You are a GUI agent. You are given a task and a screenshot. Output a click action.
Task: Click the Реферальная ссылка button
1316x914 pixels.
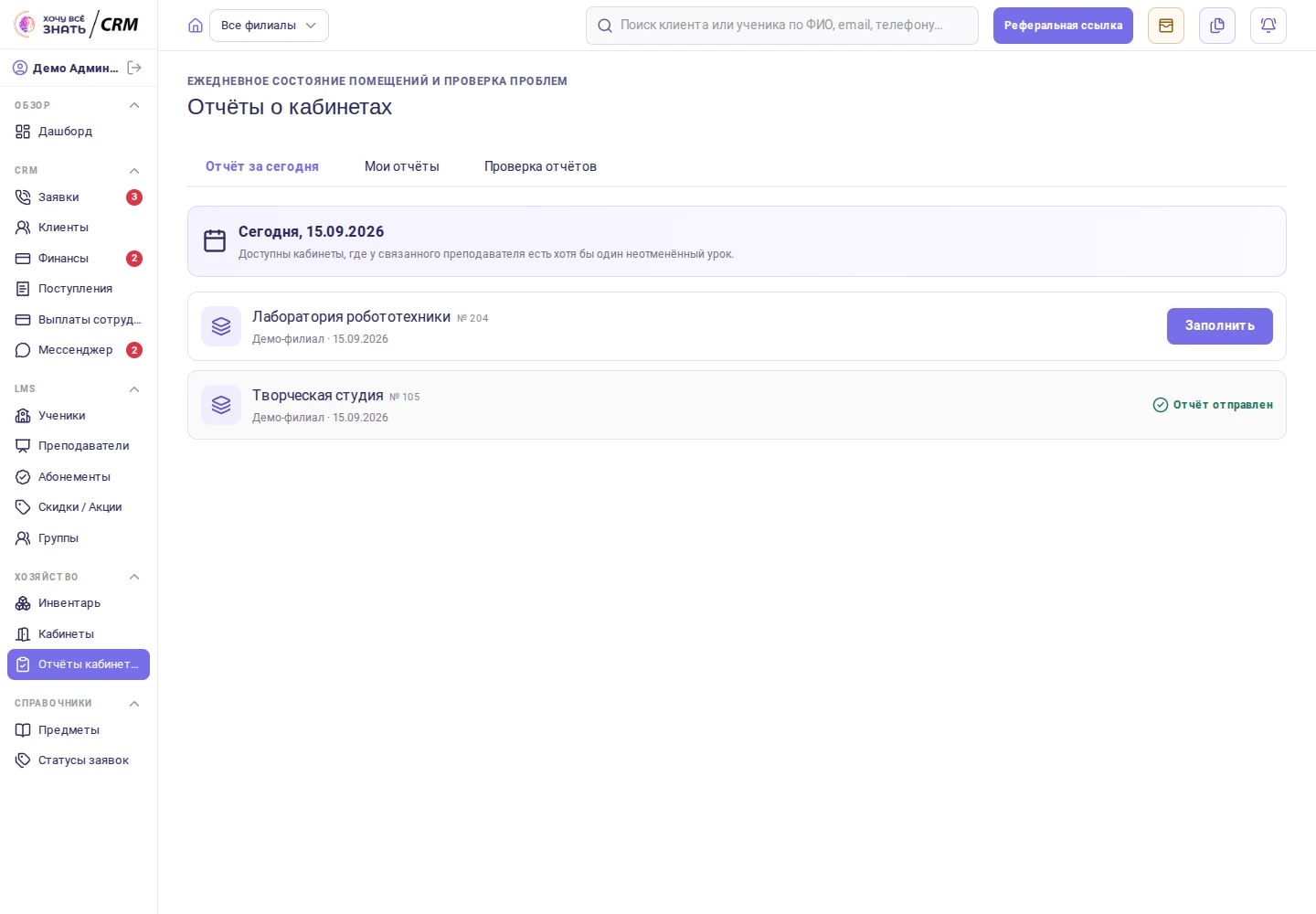(1063, 26)
